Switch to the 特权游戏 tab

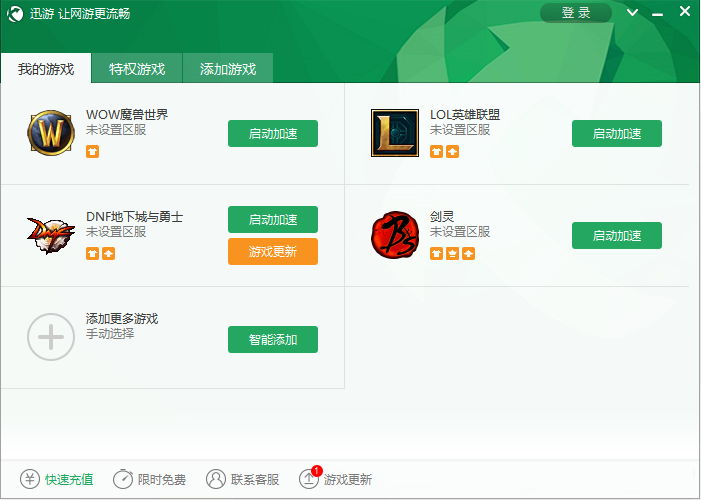tap(137, 68)
